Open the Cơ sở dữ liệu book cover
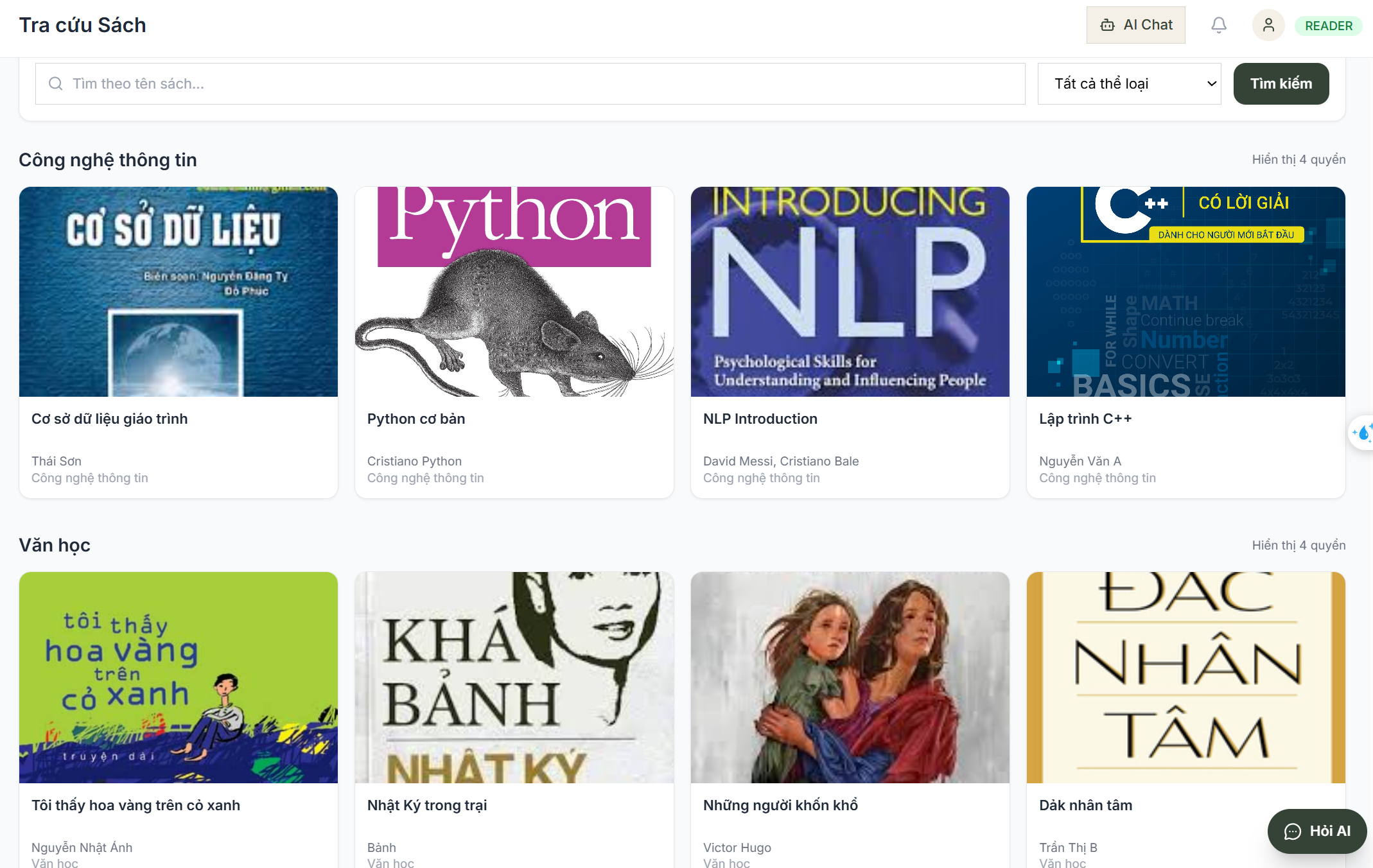The image size is (1373, 868). 179,291
